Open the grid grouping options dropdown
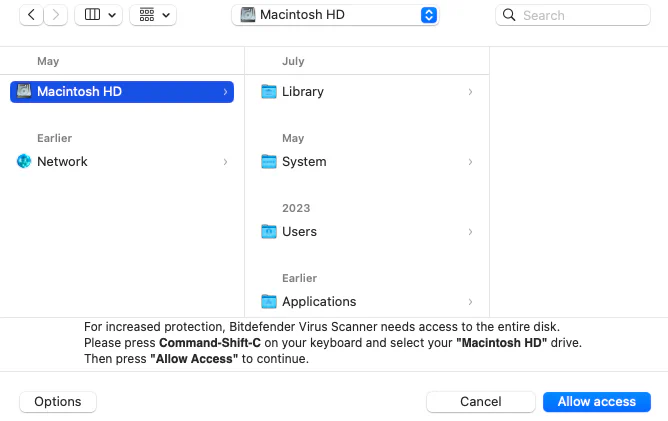 153,15
